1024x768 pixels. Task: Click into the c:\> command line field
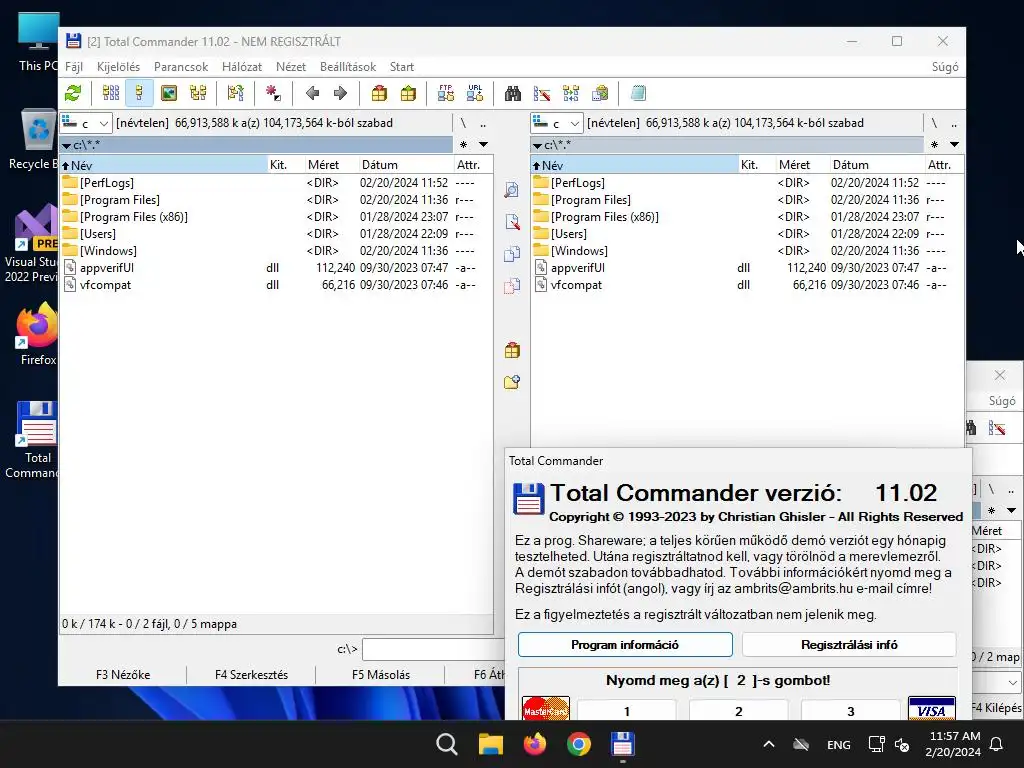pos(434,649)
